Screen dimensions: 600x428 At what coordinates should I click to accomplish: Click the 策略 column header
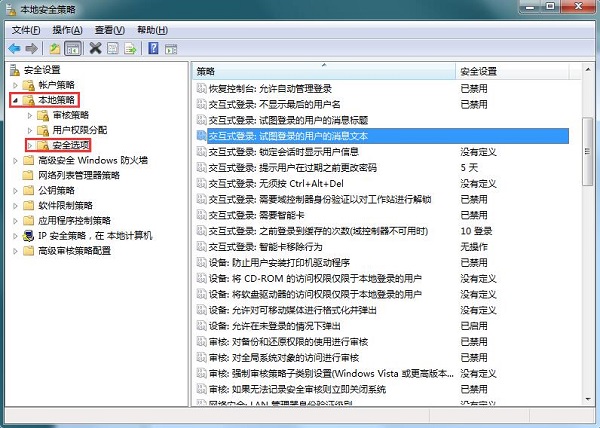(320, 71)
